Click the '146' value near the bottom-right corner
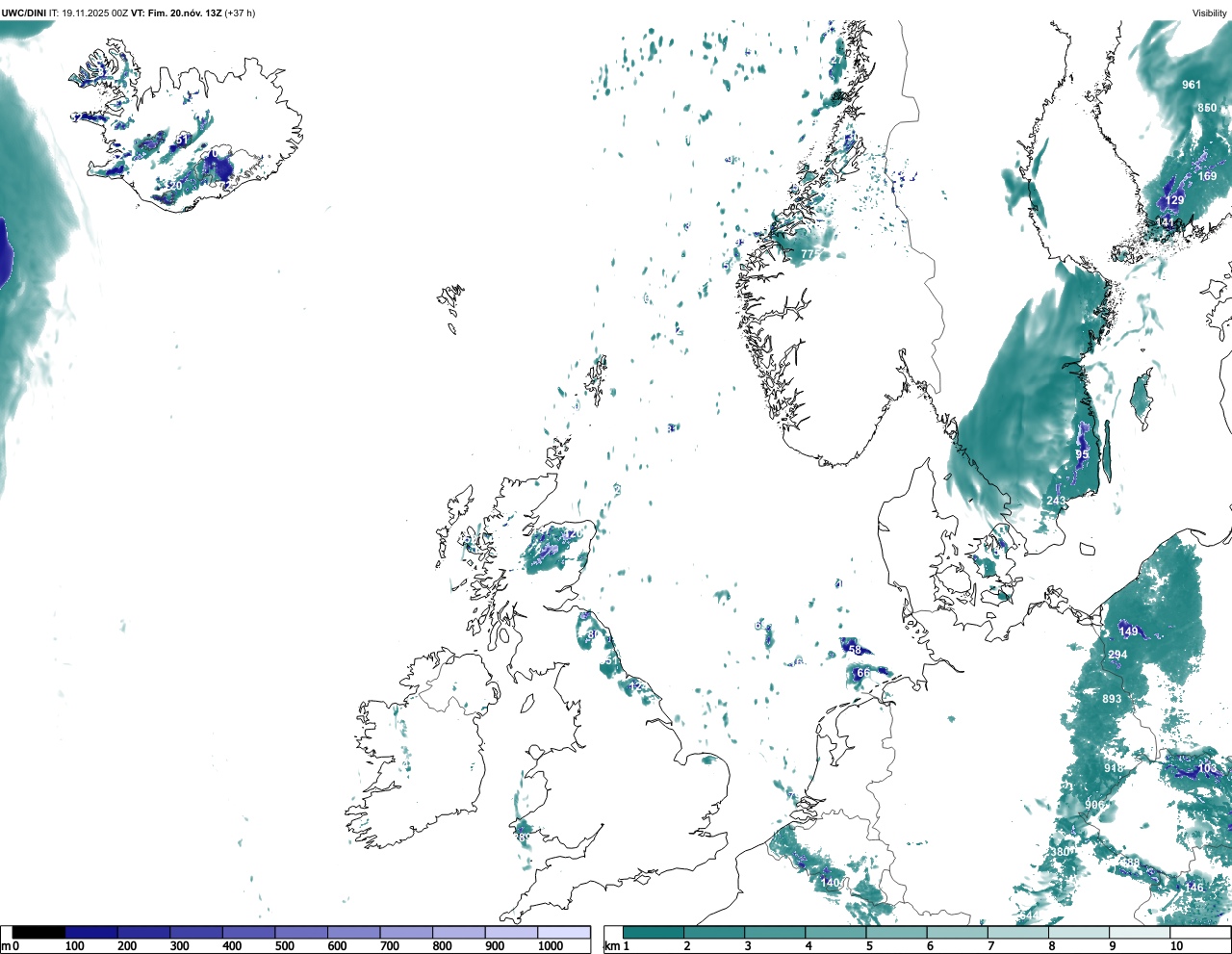The width and height of the screenshot is (1232, 954). [1193, 888]
